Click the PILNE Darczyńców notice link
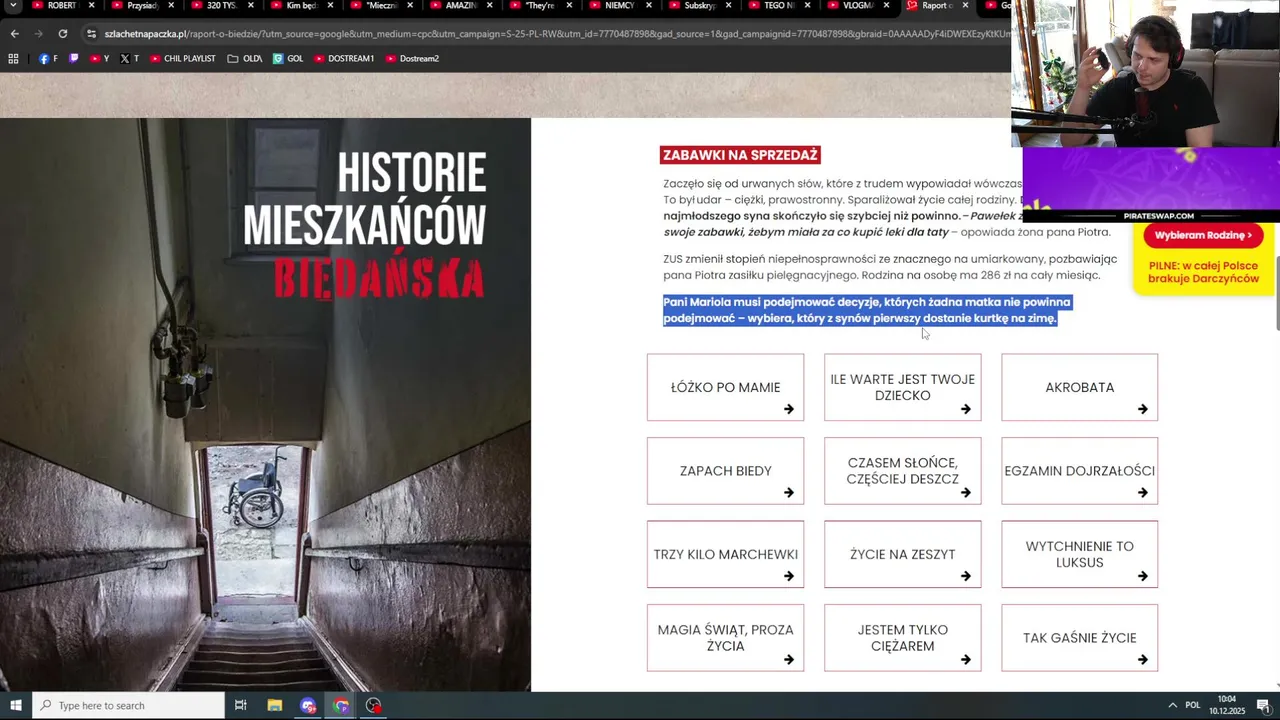The image size is (1280, 720). (1203, 272)
